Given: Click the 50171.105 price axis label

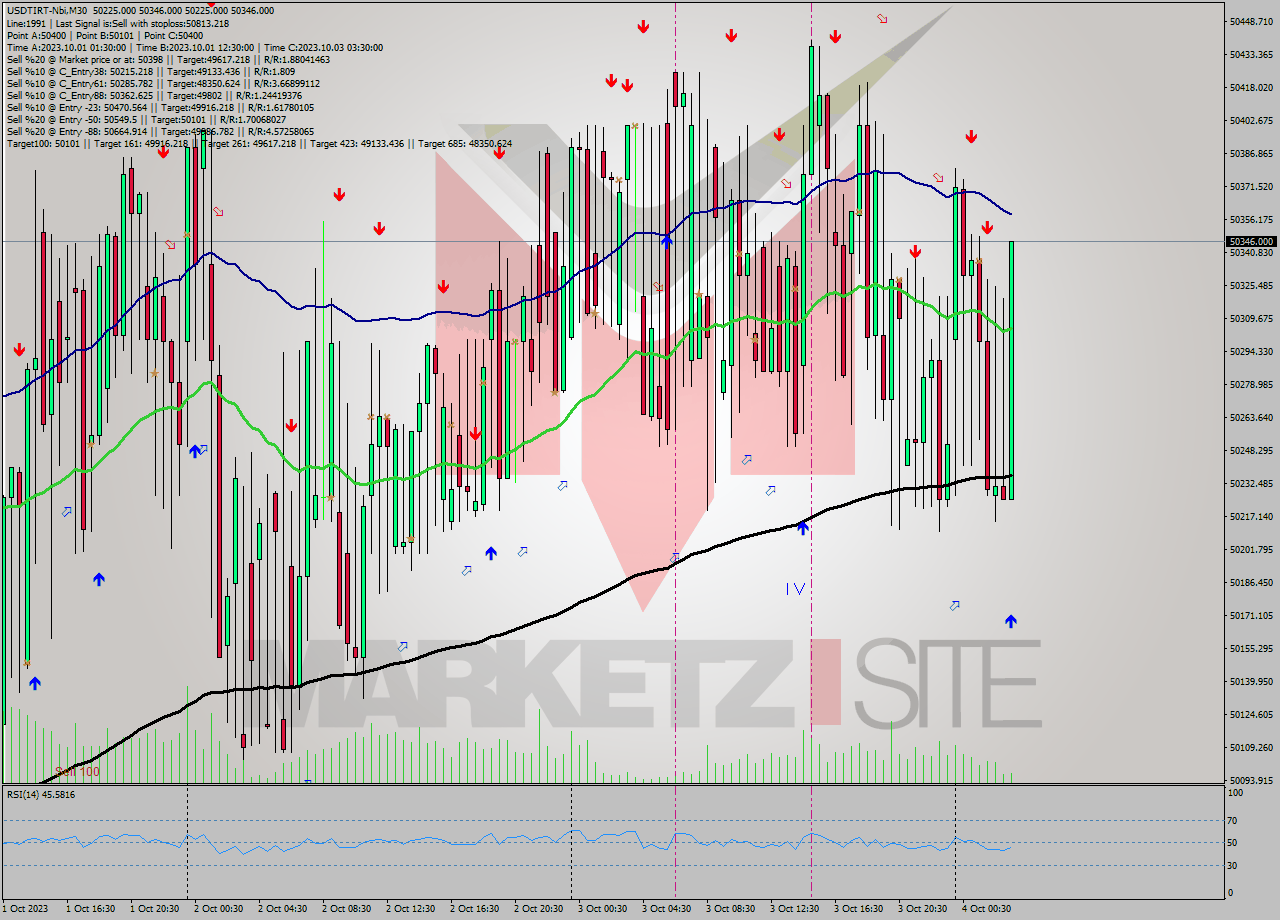Looking at the screenshot, I should (1250, 615).
